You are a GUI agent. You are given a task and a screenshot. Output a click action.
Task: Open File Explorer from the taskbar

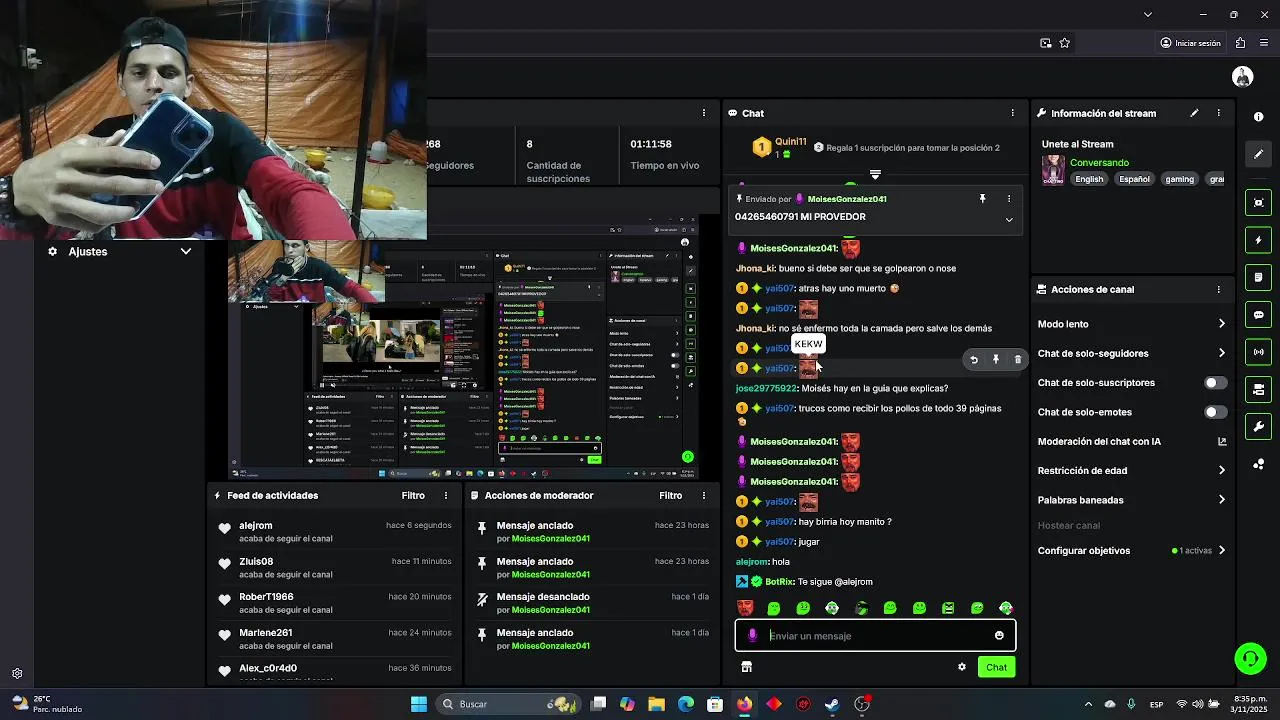coord(656,704)
